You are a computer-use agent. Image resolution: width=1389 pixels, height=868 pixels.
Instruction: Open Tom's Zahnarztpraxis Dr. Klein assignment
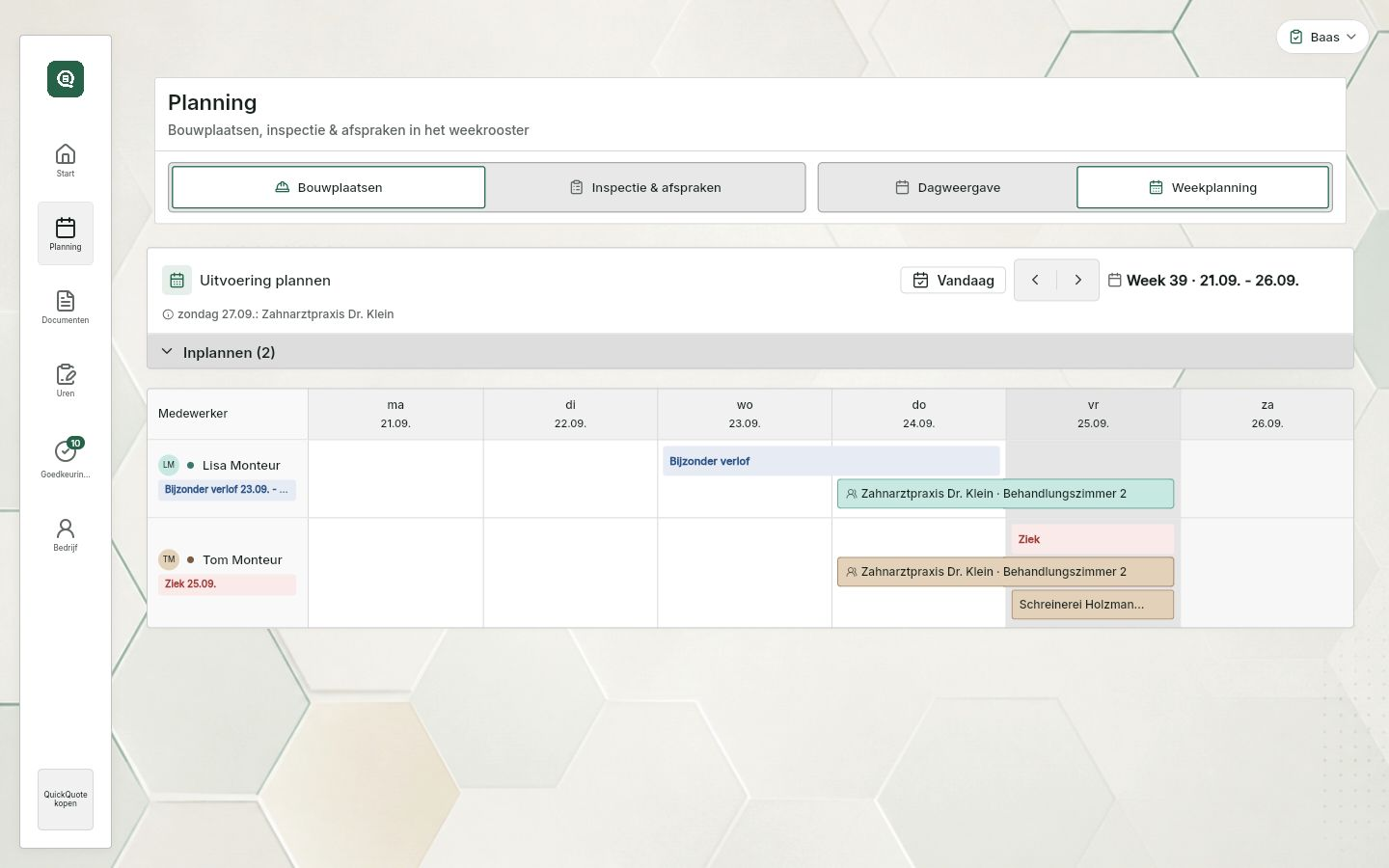click(x=1005, y=572)
